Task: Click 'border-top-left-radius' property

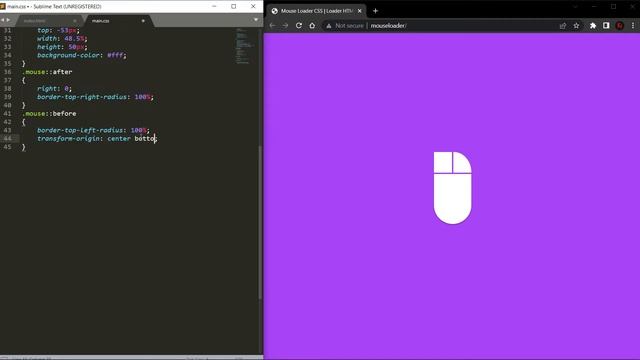Action: [x=80, y=130]
